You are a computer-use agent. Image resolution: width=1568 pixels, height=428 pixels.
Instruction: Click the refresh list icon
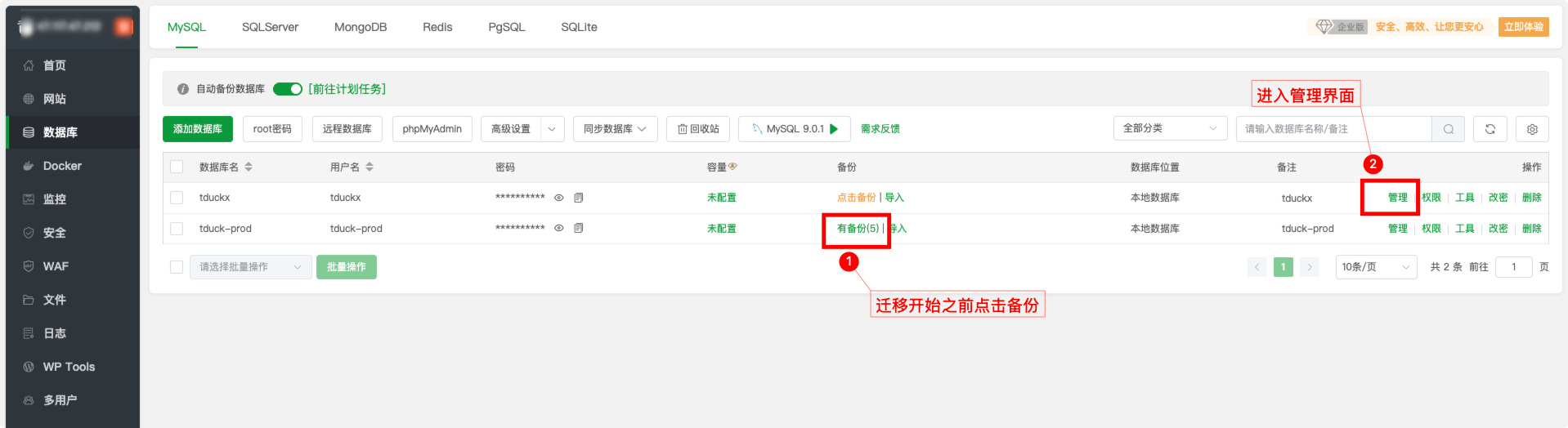click(1490, 129)
